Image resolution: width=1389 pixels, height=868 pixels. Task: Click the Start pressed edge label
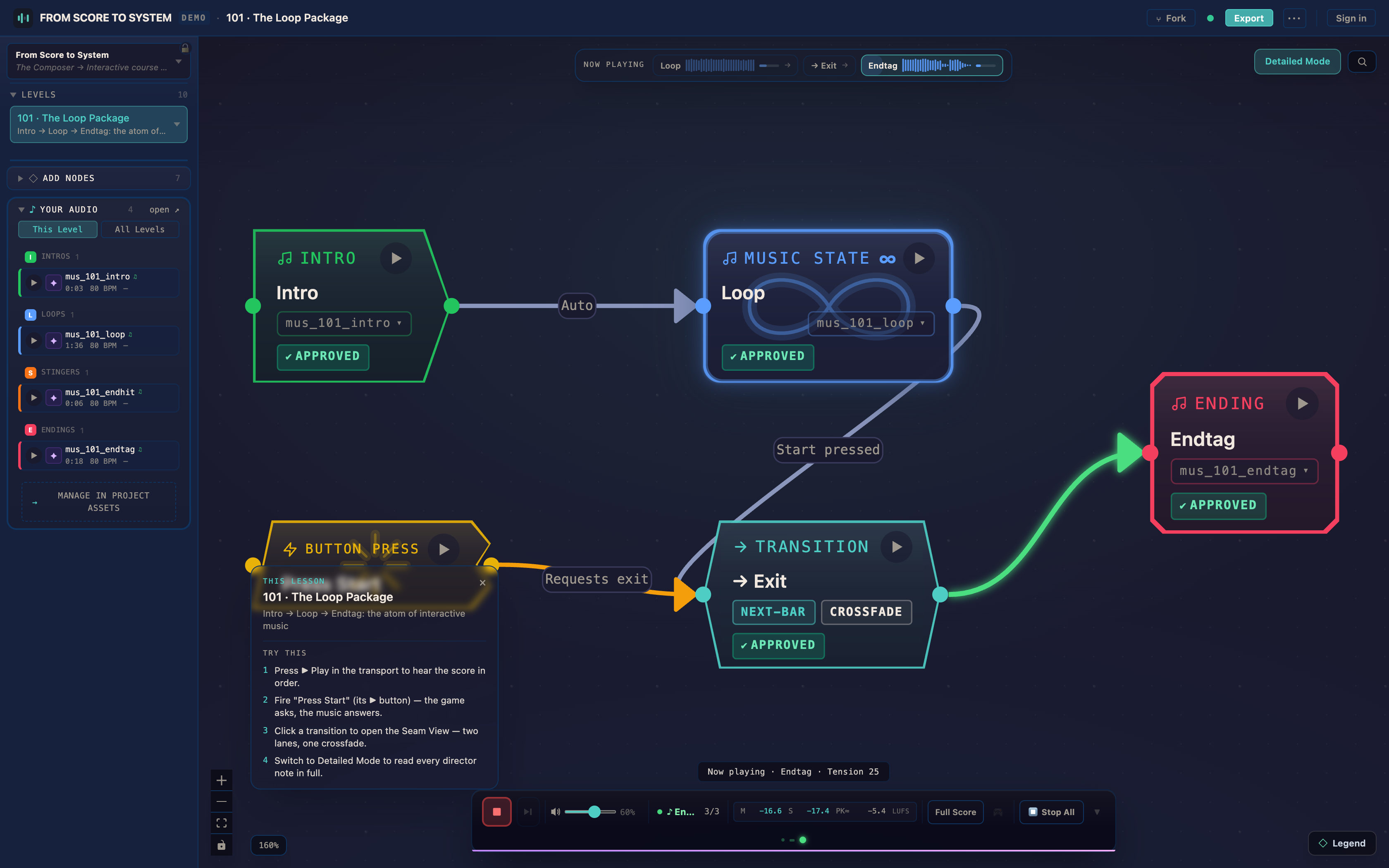[828, 450]
